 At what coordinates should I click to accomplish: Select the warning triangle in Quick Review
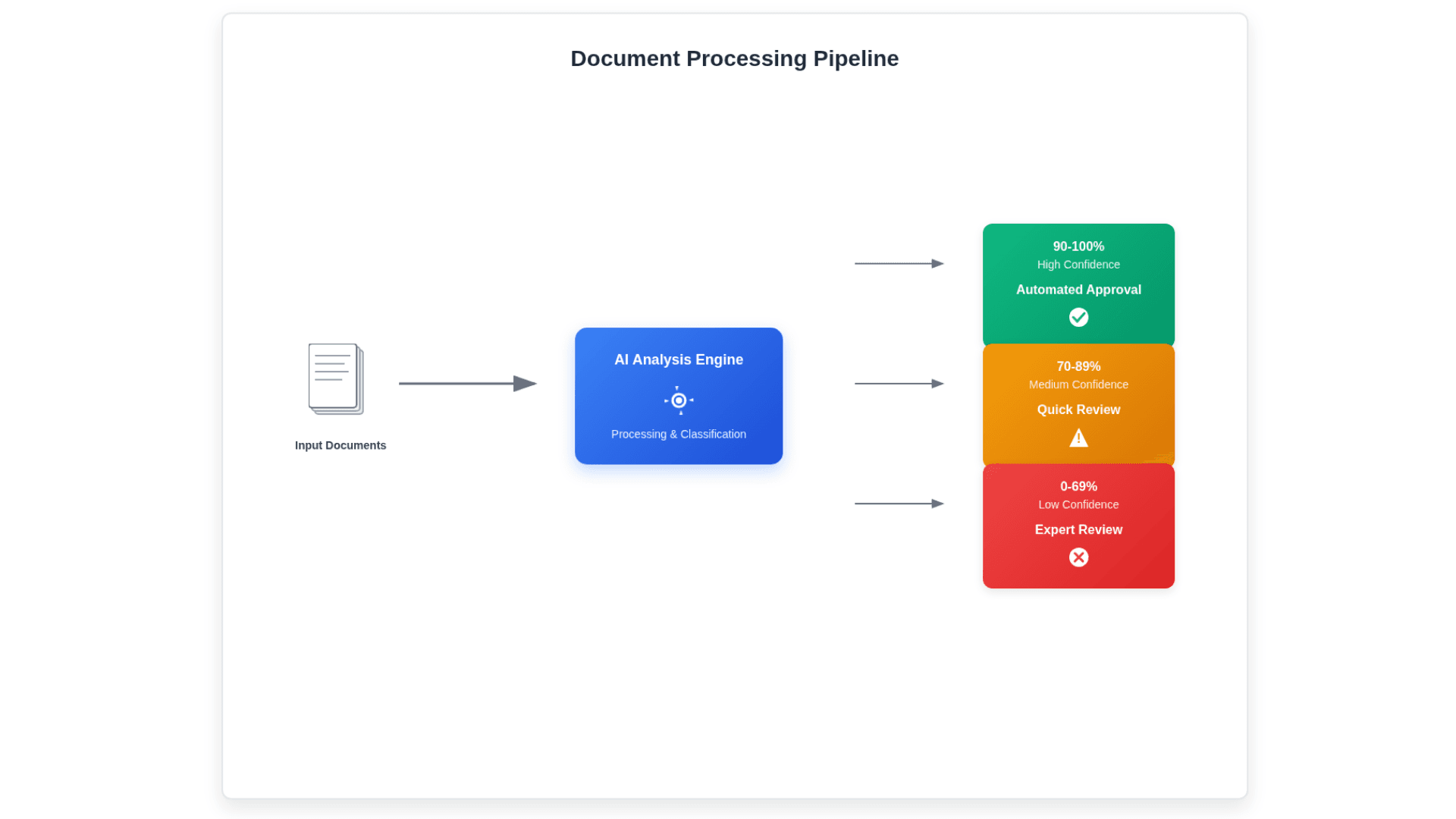[x=1078, y=438]
